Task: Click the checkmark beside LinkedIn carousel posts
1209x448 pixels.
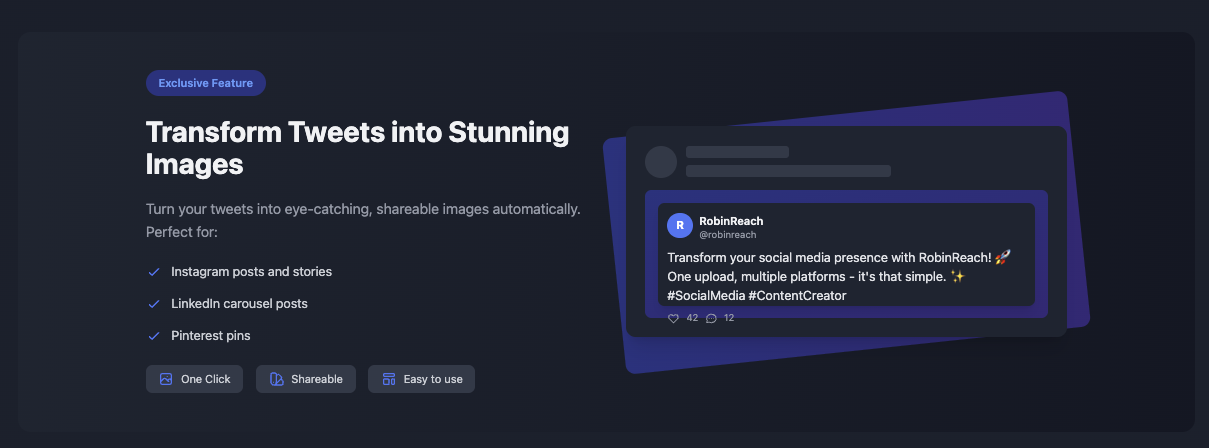Action: point(154,304)
